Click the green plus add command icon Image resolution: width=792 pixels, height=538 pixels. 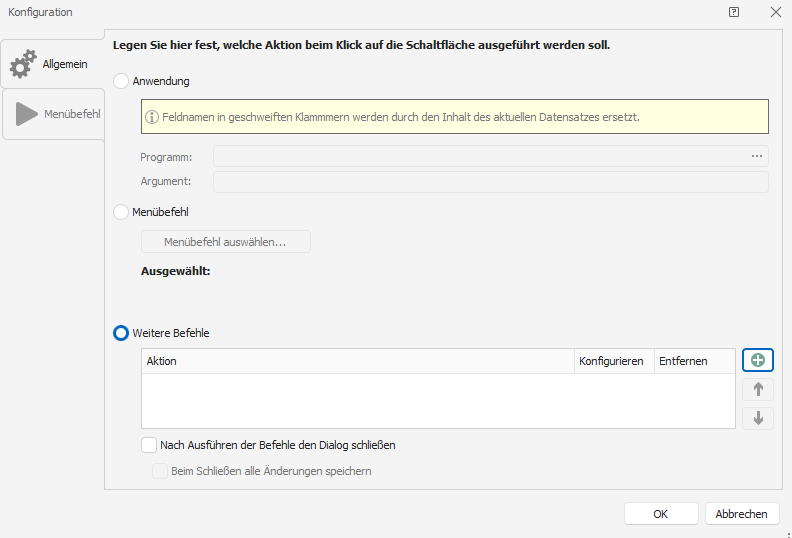[757, 360]
